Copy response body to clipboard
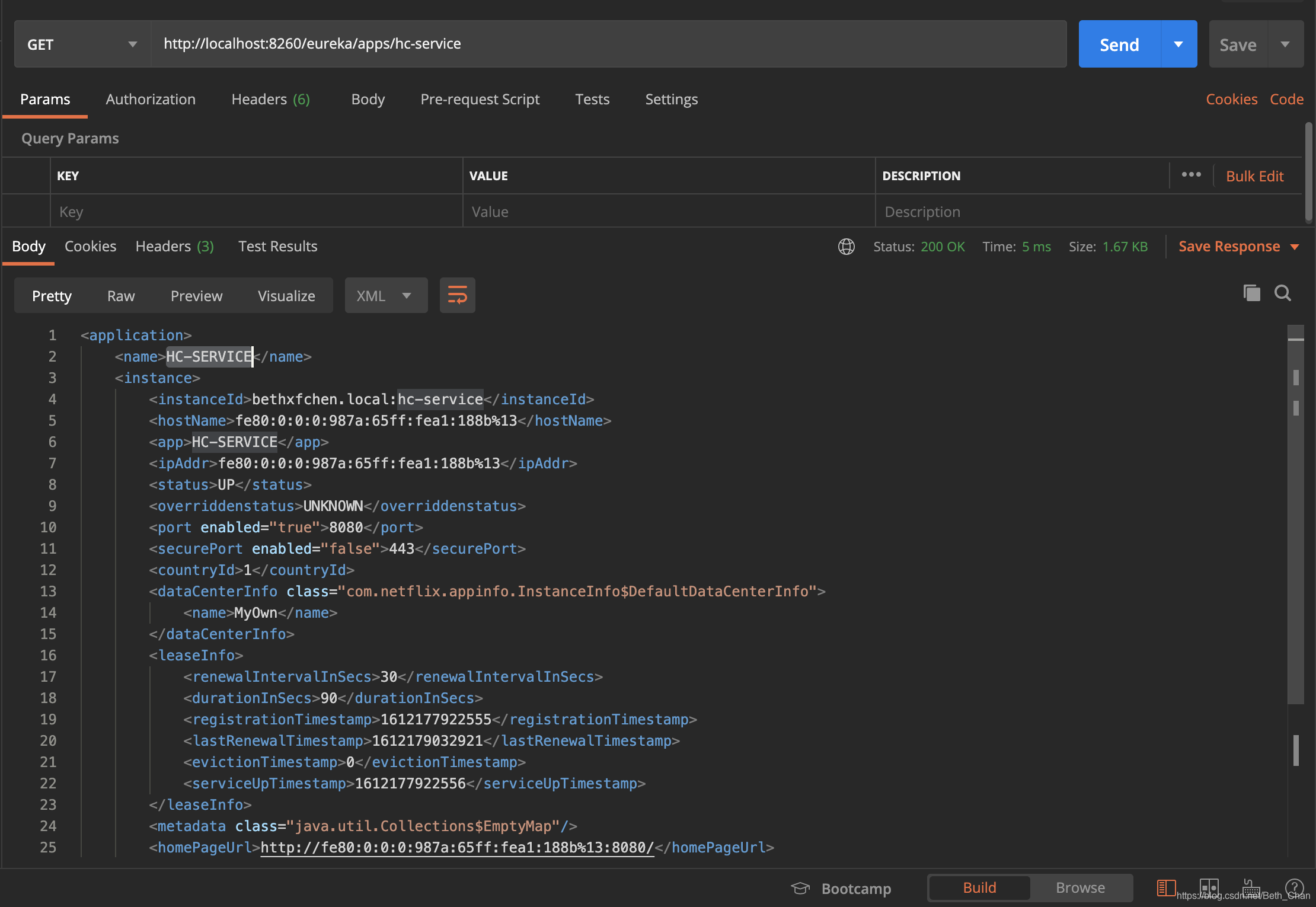This screenshot has height=907, width=1316. click(1251, 293)
